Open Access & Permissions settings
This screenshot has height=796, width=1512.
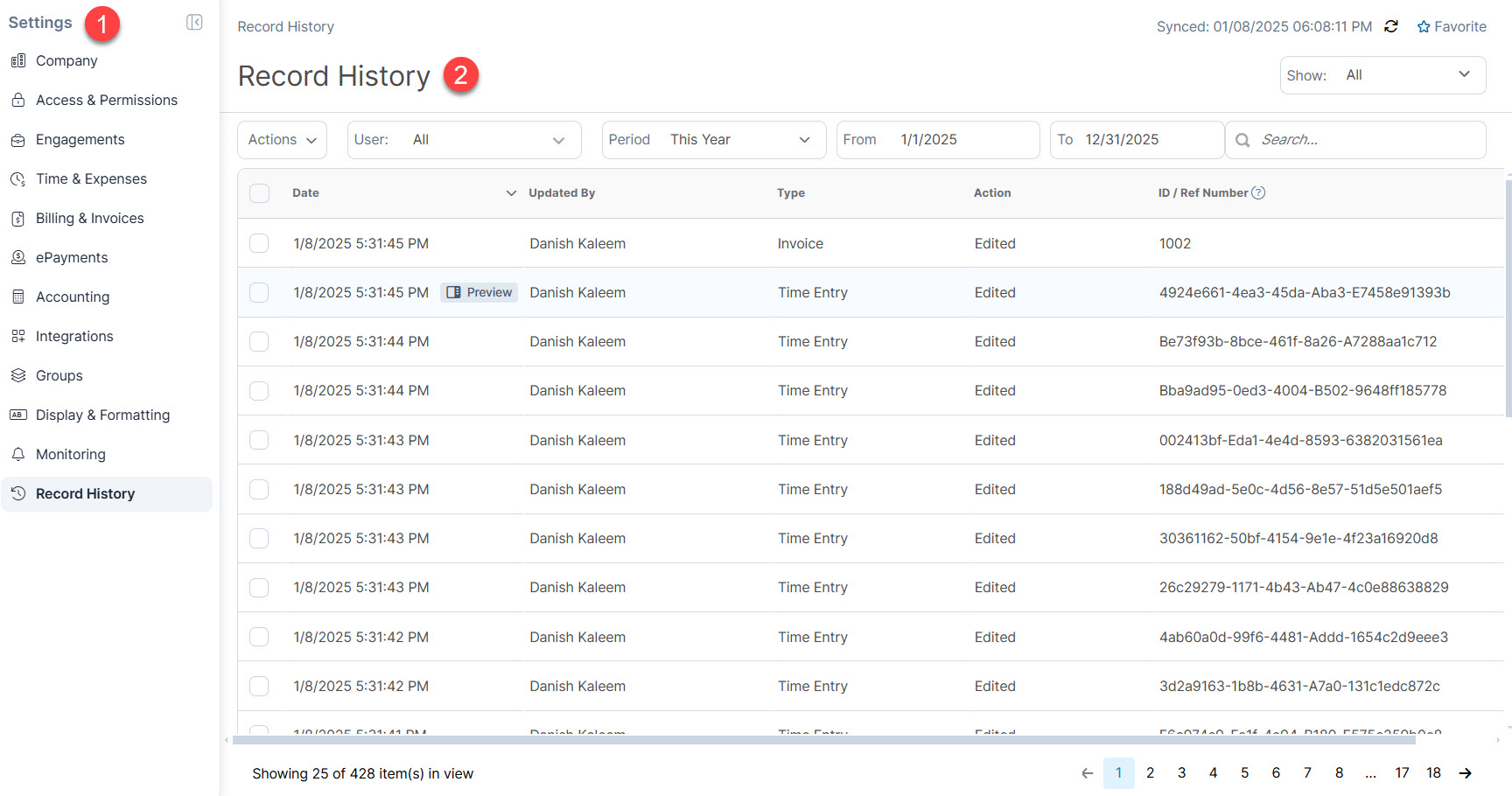pyautogui.click(x=107, y=100)
